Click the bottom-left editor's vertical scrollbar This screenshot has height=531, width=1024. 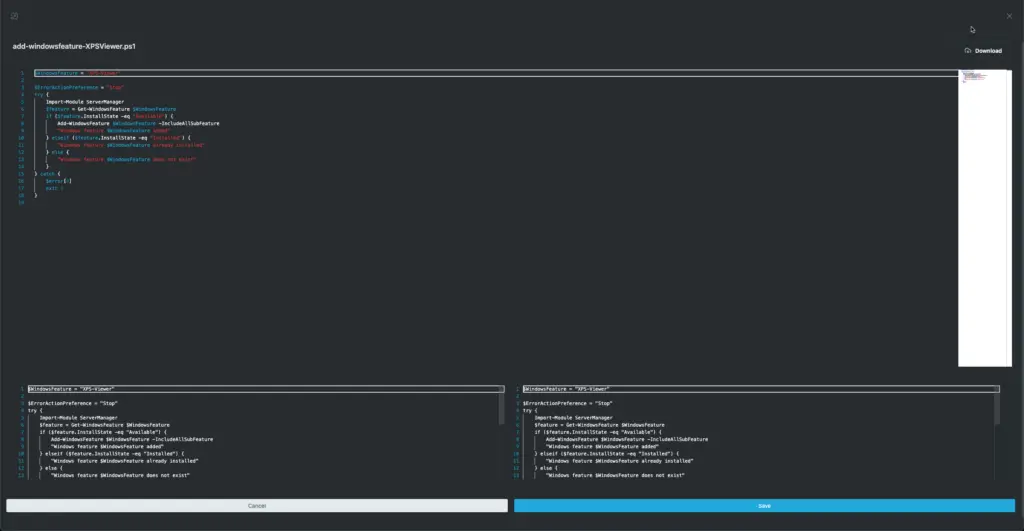coord(502,408)
